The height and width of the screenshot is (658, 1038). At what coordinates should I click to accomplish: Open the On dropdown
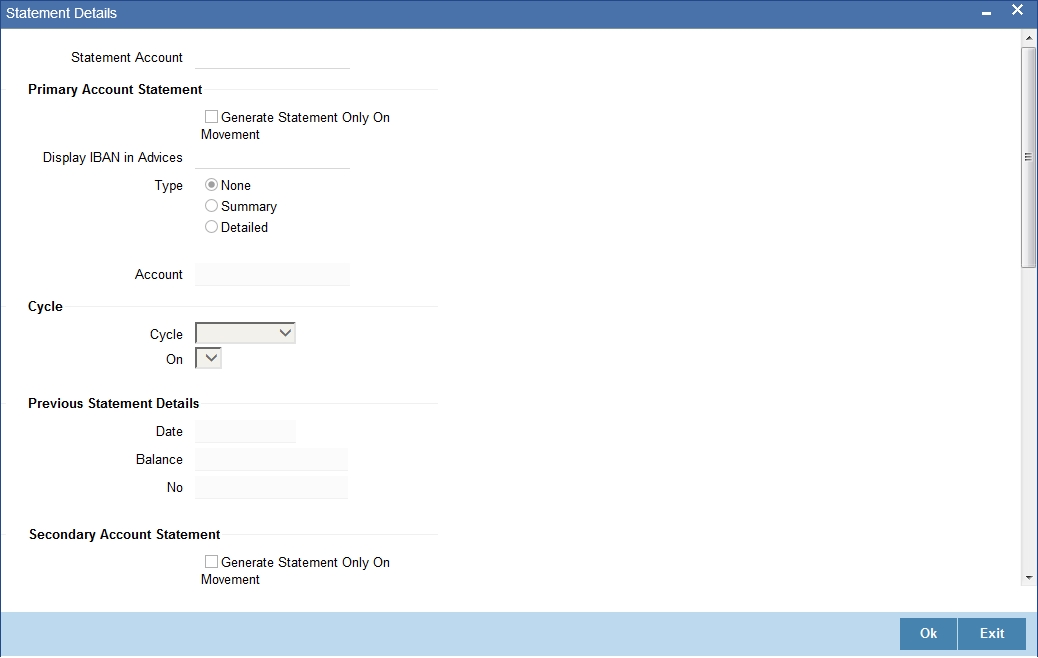coord(208,358)
